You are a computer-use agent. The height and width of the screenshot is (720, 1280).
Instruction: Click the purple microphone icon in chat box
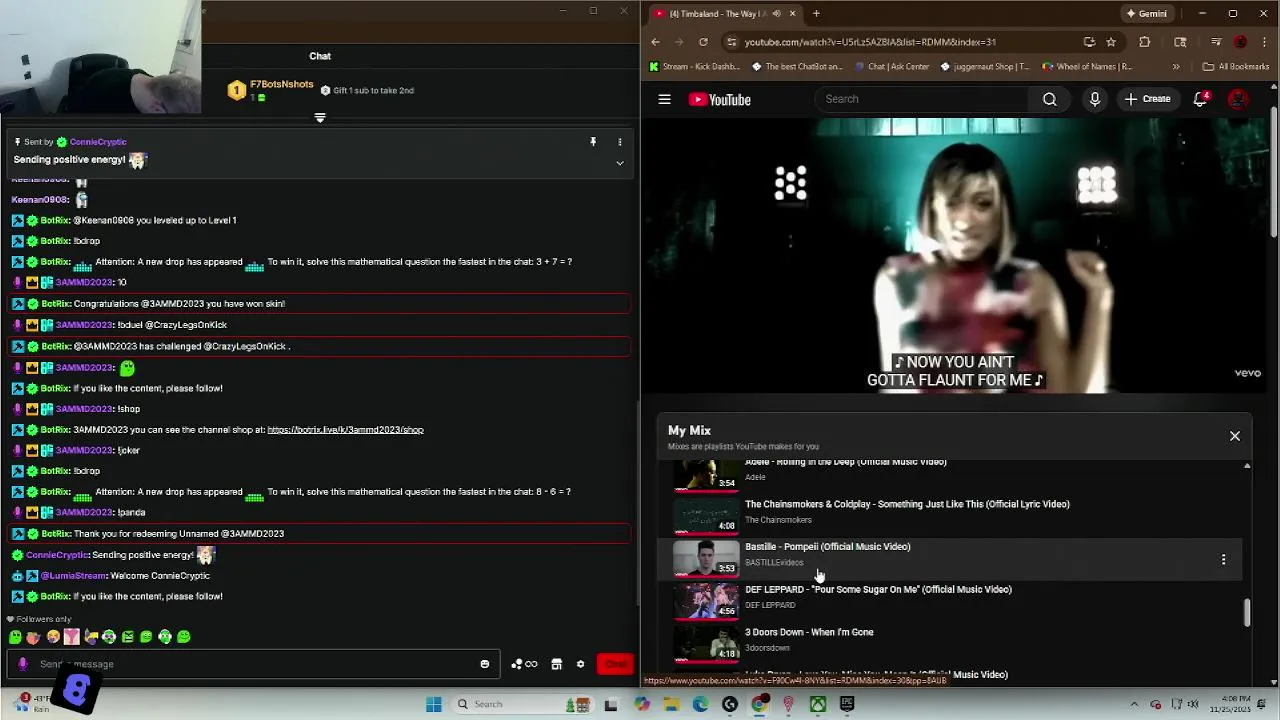(x=23, y=664)
